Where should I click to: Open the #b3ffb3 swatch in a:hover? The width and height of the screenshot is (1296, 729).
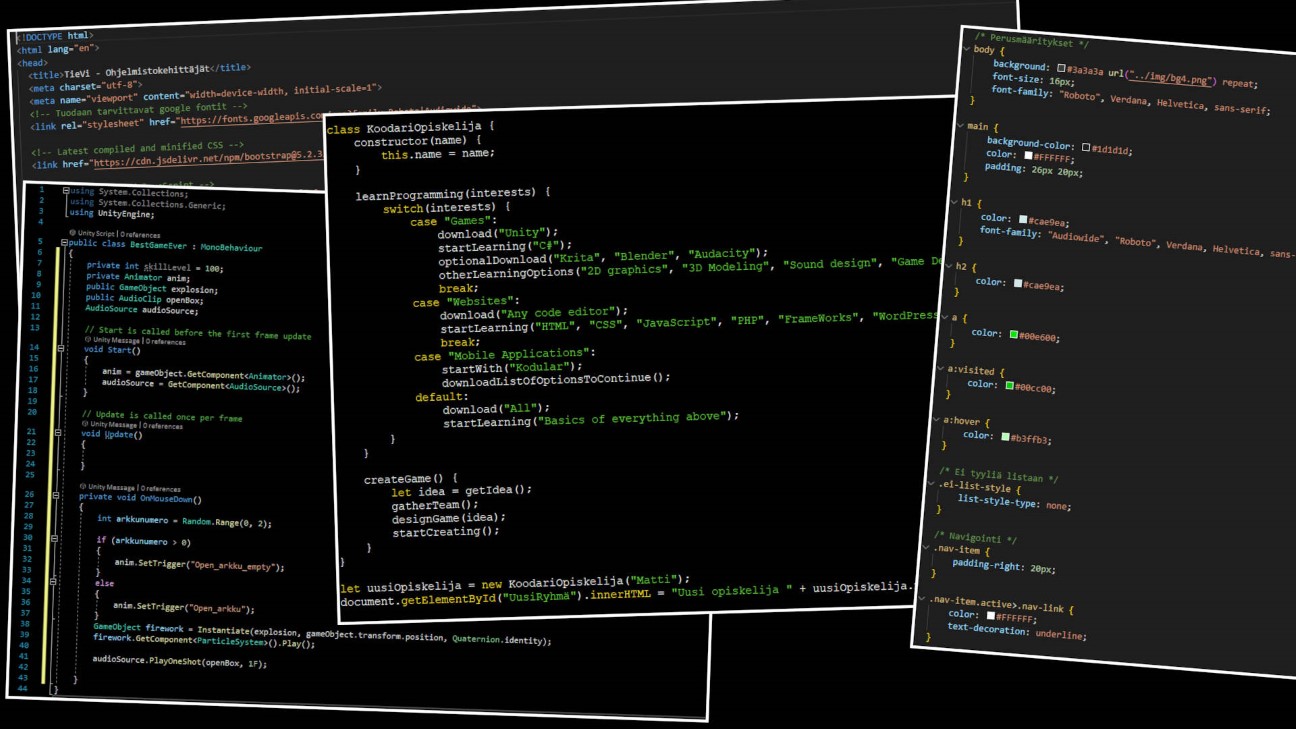point(1005,437)
